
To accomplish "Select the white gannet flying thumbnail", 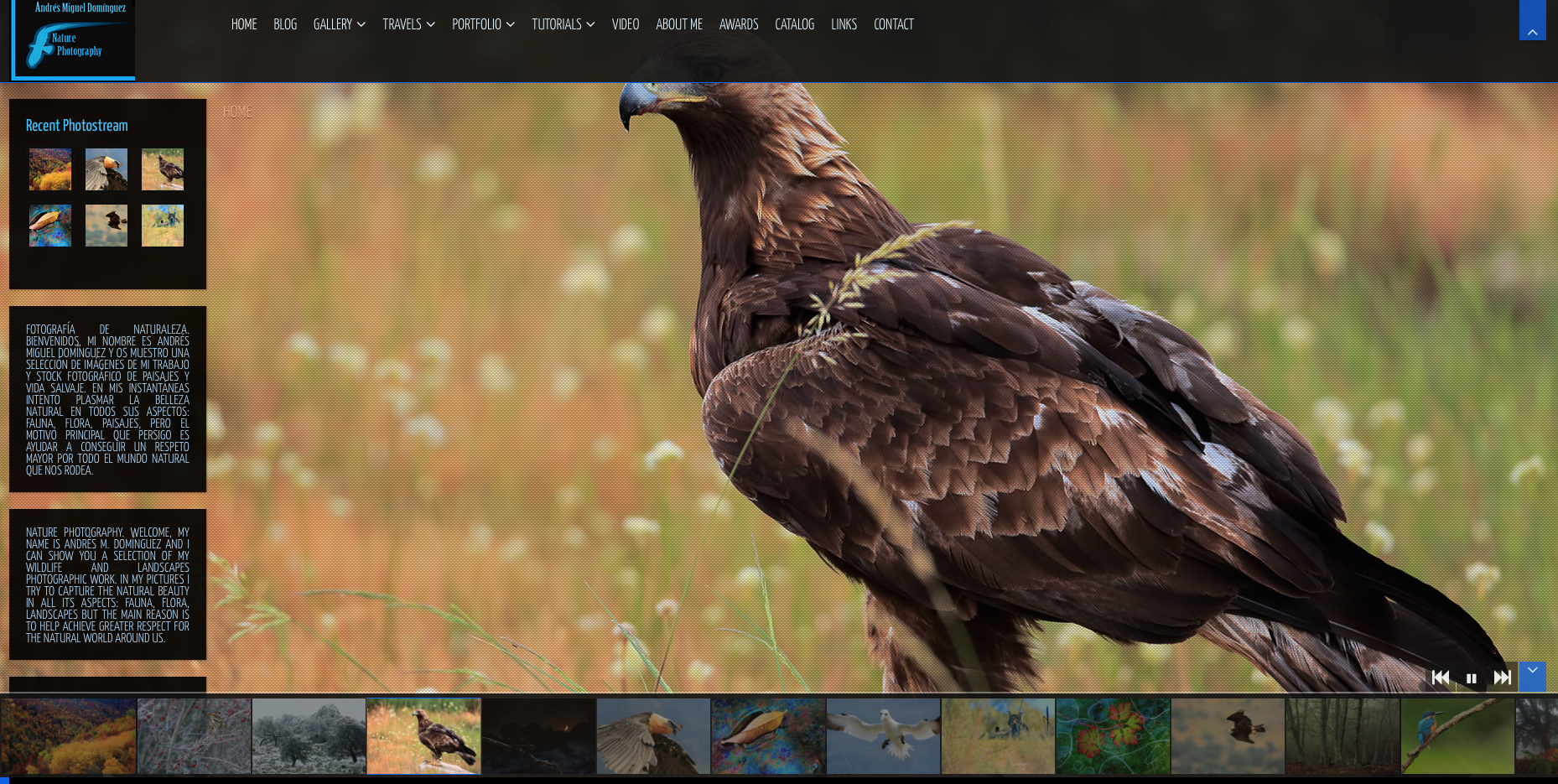I will click(883, 735).
